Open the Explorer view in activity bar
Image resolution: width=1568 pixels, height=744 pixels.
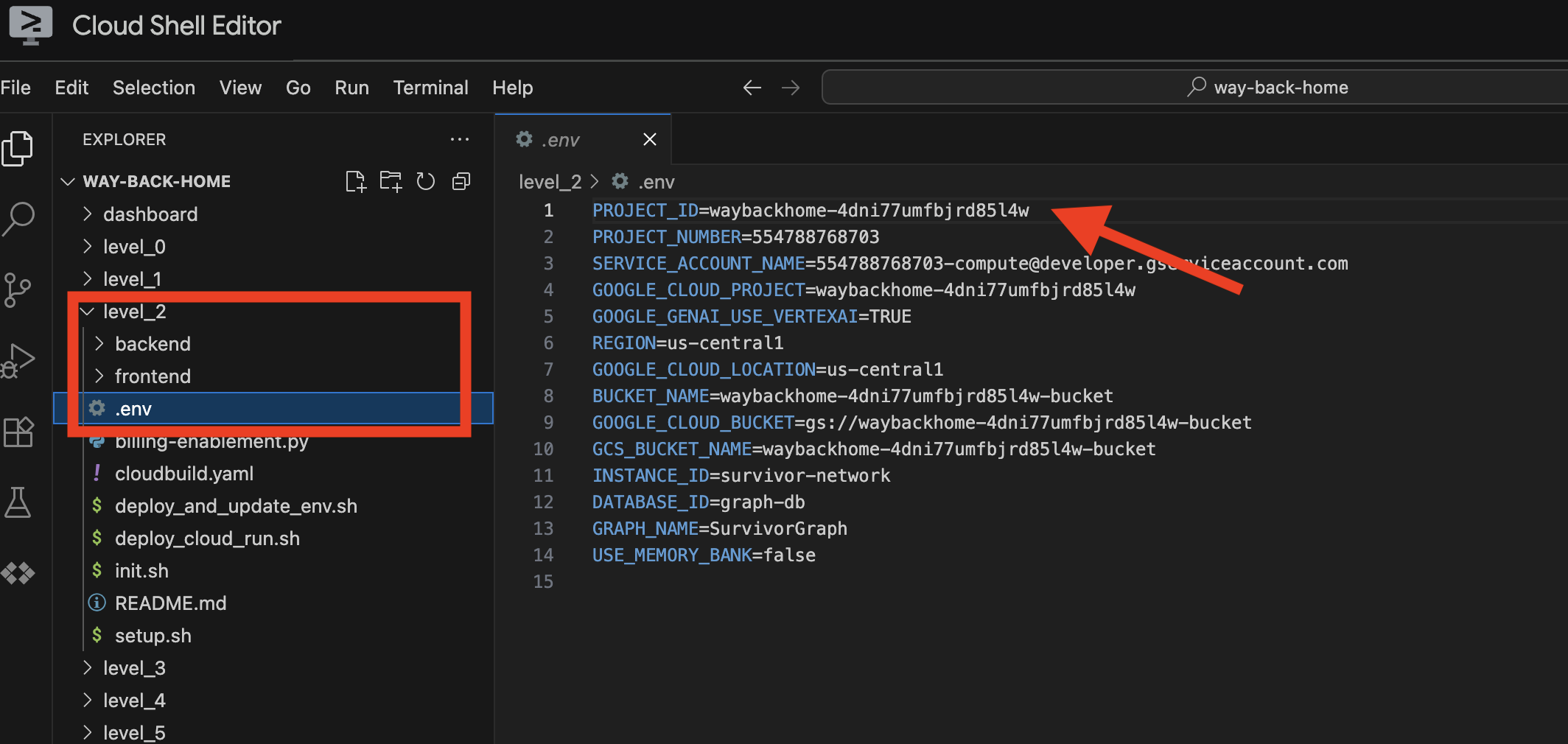click(x=18, y=148)
